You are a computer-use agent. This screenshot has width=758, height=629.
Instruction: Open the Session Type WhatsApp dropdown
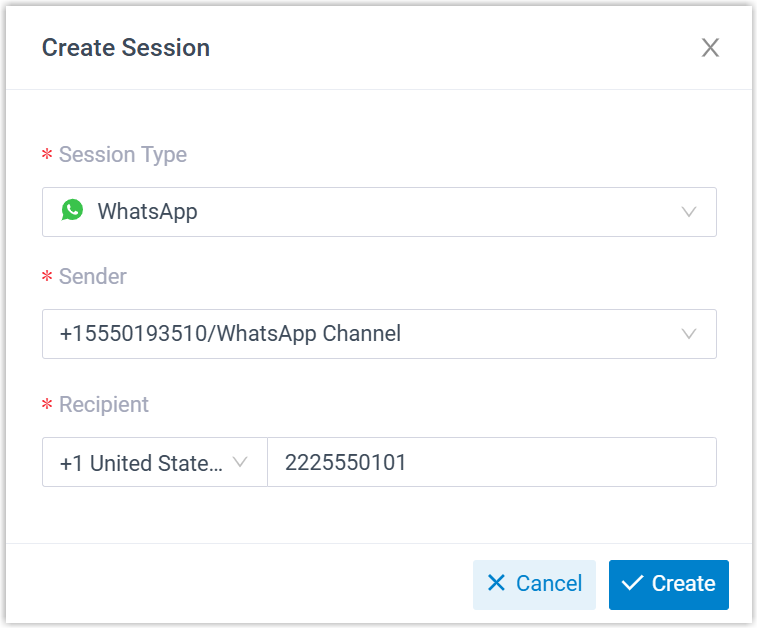(x=378, y=212)
